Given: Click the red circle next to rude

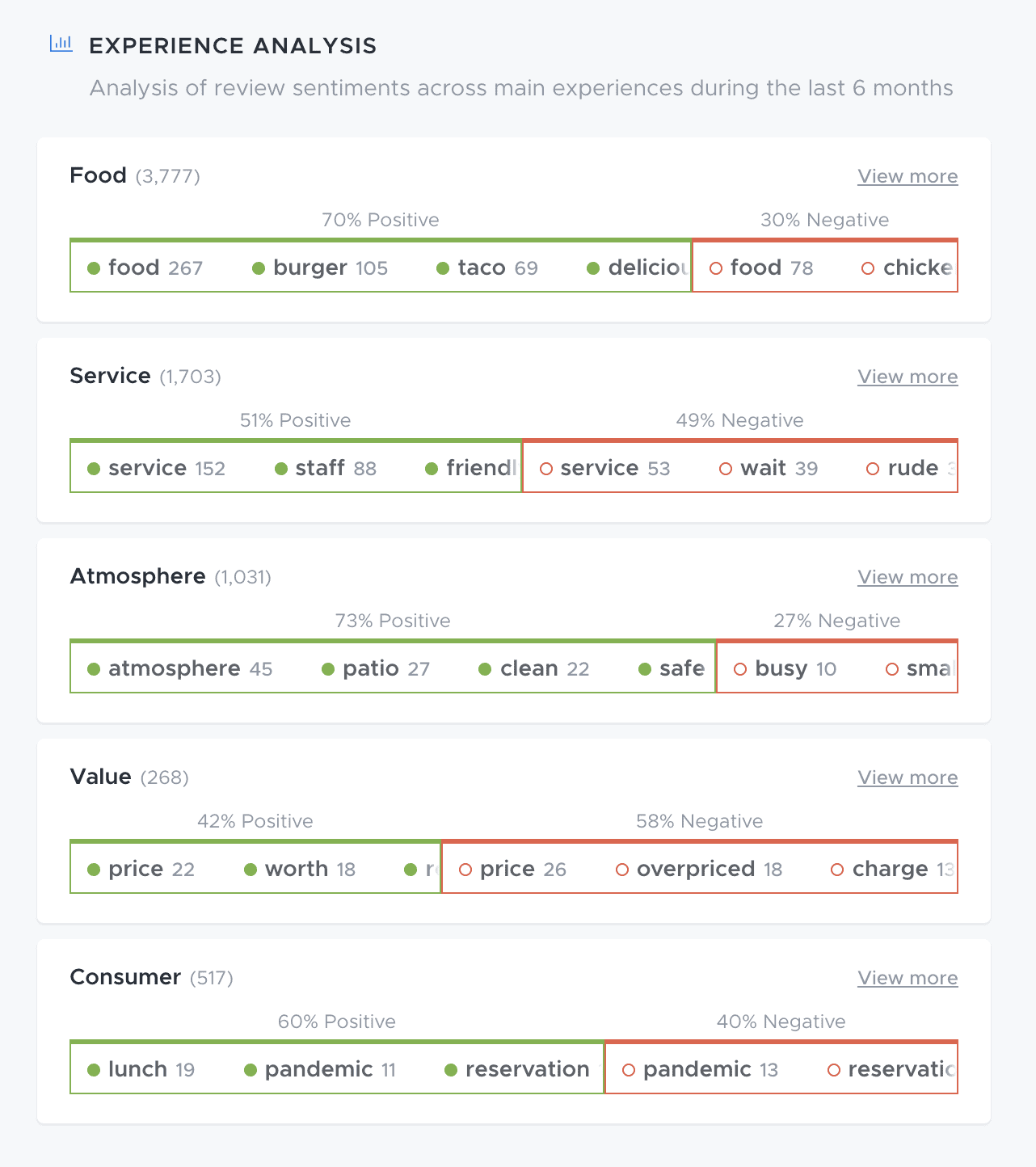Looking at the screenshot, I should click(x=873, y=468).
